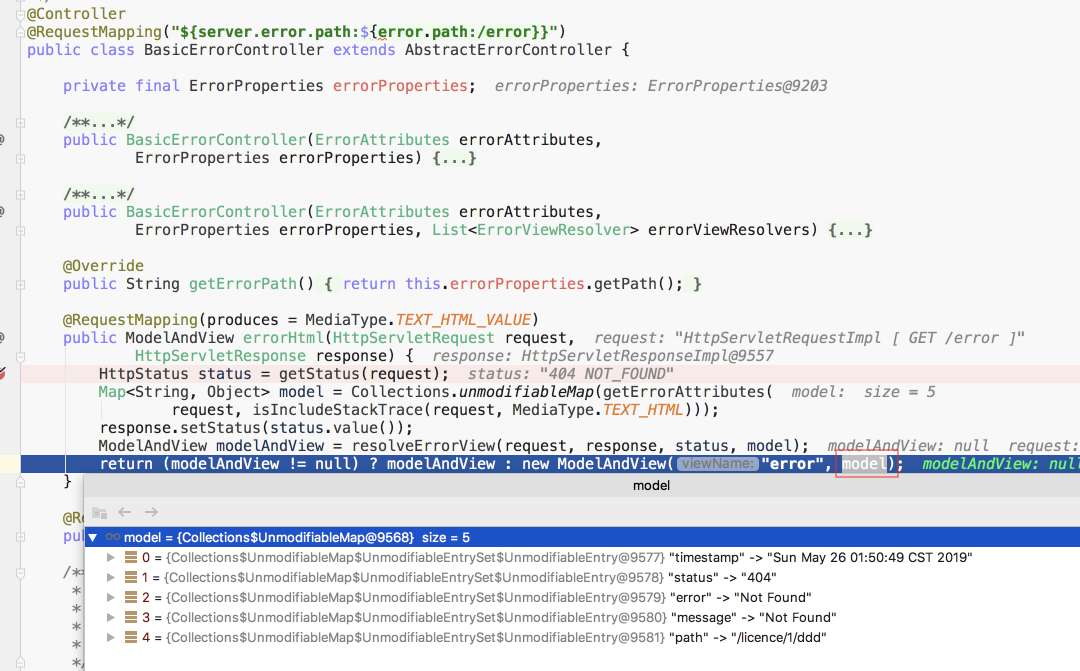Viewport: 1080px width, 671px height.
Task: Click inline hint response: HttpServletResponseImpl@9557
Action: tap(603, 355)
